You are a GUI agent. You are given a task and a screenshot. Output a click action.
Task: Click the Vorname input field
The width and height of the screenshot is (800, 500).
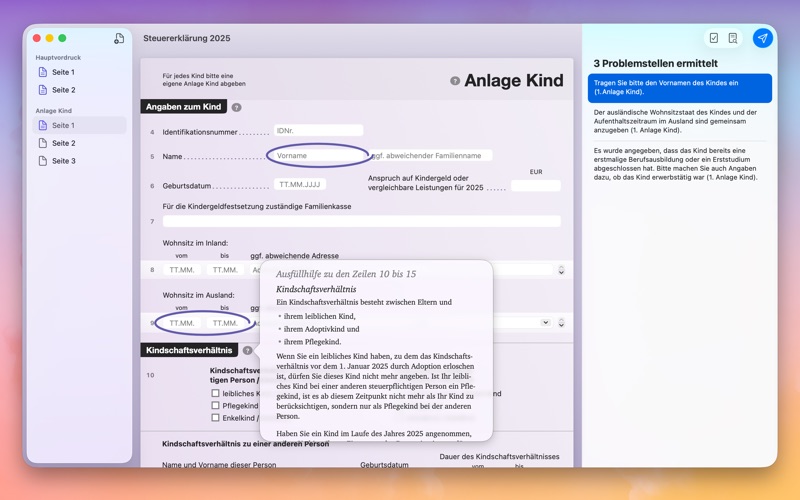pos(318,156)
